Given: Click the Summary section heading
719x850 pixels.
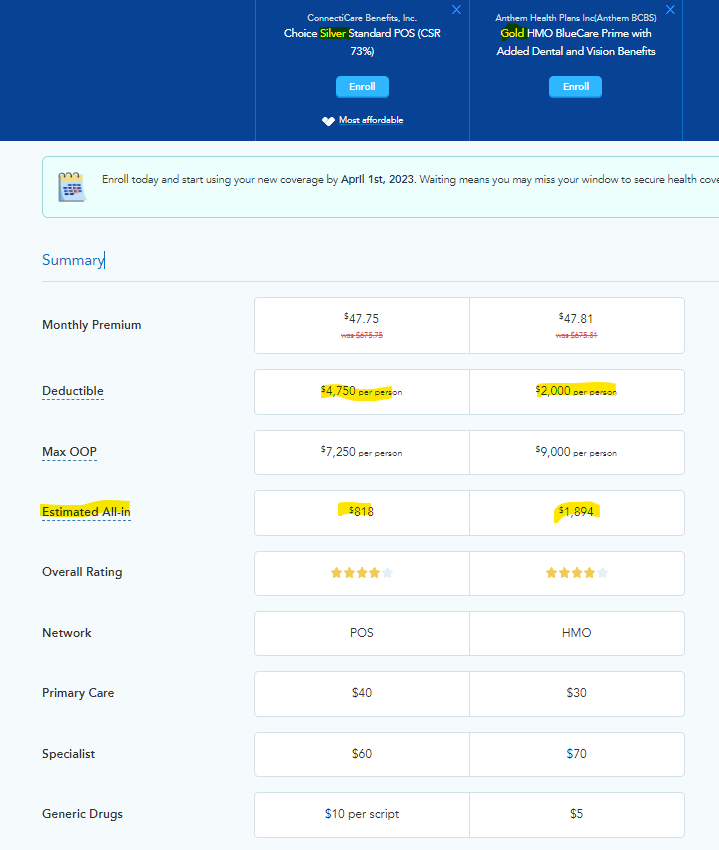Looking at the screenshot, I should [x=73, y=260].
